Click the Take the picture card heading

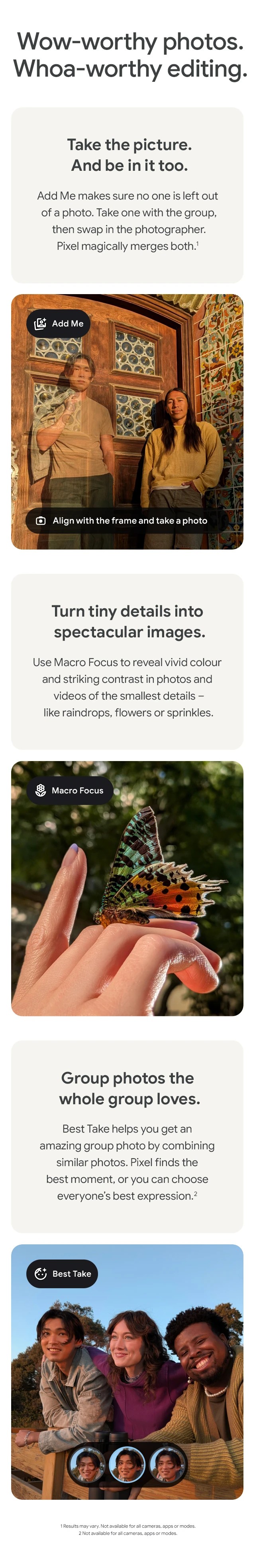129,154
